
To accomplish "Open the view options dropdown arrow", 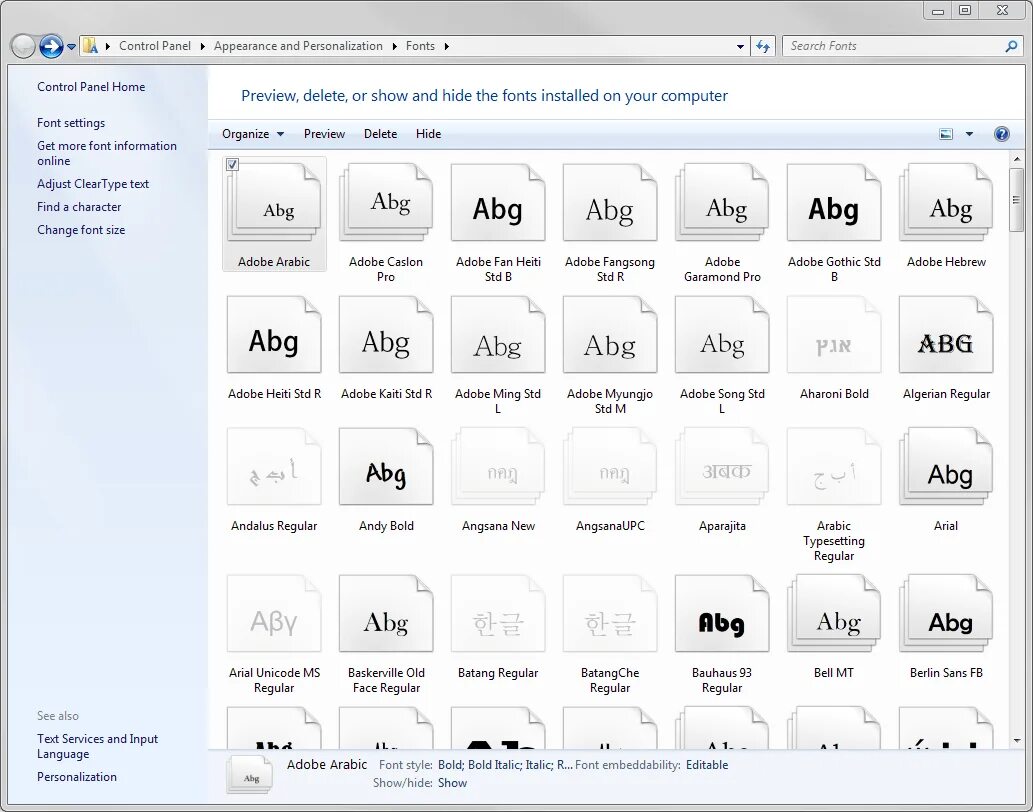I will click(x=969, y=134).
